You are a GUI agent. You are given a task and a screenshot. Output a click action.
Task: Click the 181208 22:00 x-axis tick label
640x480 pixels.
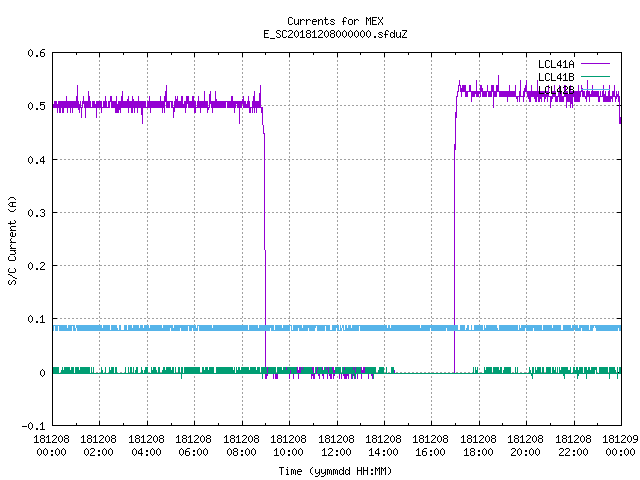(x=573, y=446)
